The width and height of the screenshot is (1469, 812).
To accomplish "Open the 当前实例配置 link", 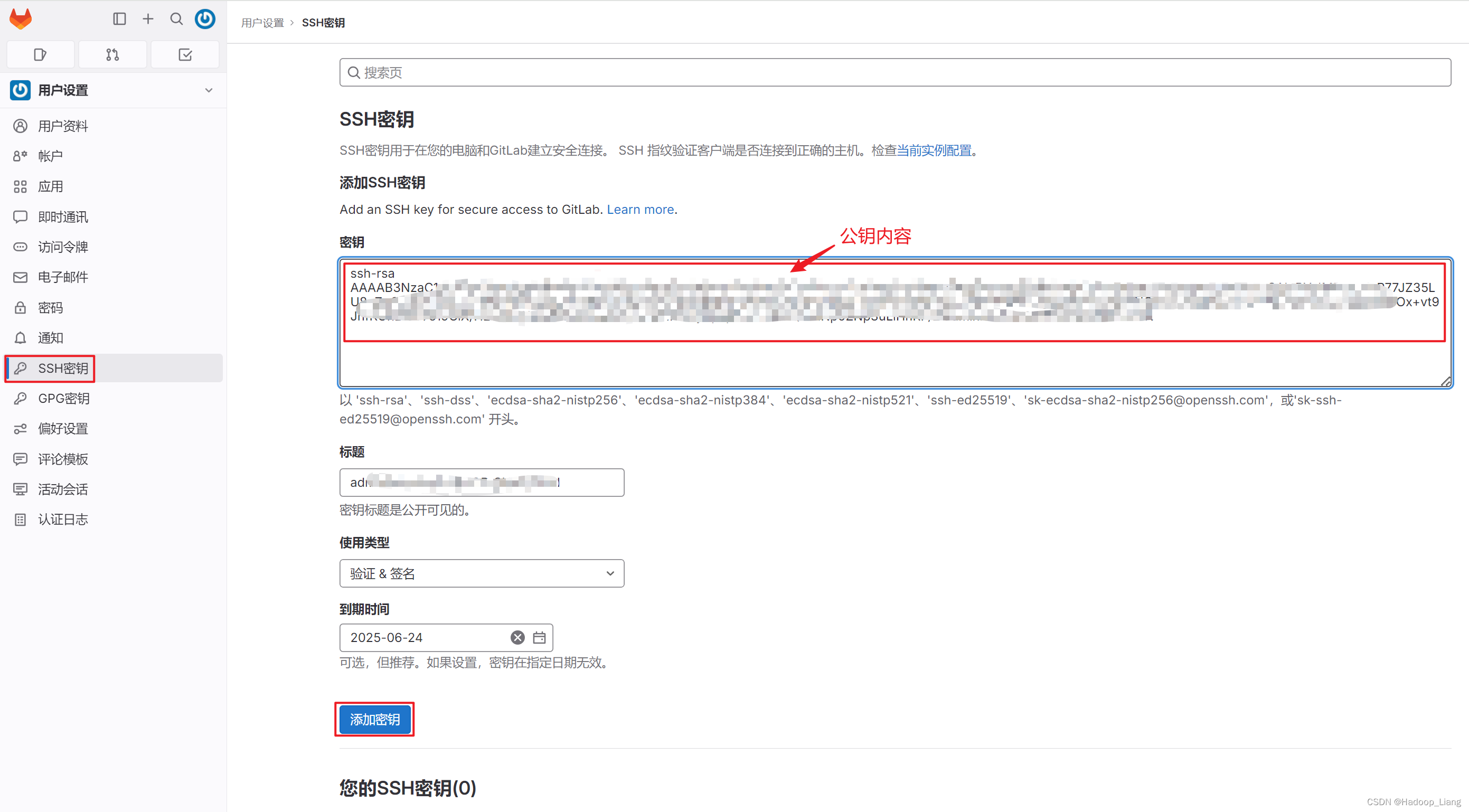I will point(934,150).
